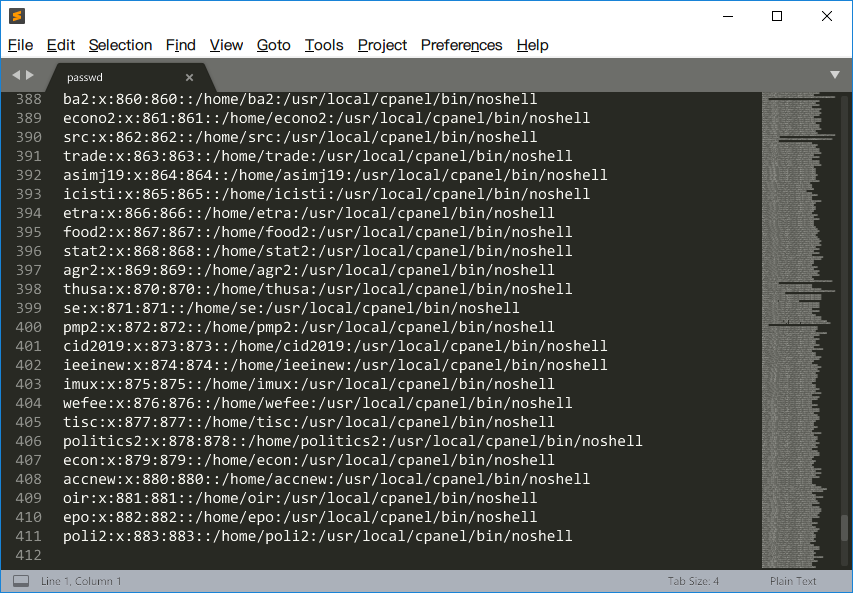Place cursor on the pmp2 line
The height and width of the screenshot is (593, 853).
[x=309, y=327]
